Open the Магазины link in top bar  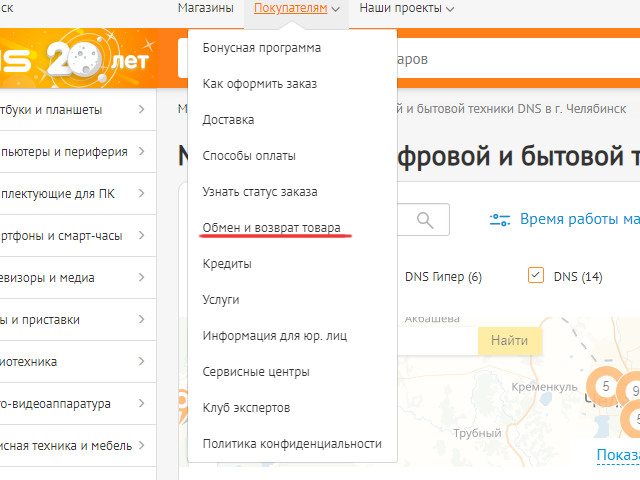pos(205,8)
